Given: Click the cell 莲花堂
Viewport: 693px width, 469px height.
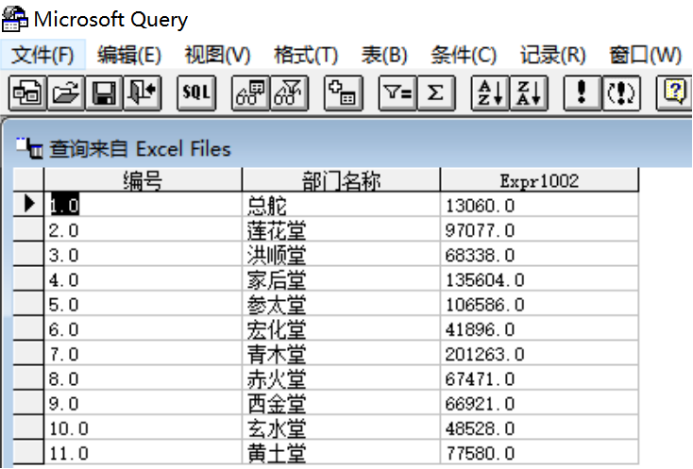Looking at the screenshot, I should pyautogui.click(x=341, y=229).
